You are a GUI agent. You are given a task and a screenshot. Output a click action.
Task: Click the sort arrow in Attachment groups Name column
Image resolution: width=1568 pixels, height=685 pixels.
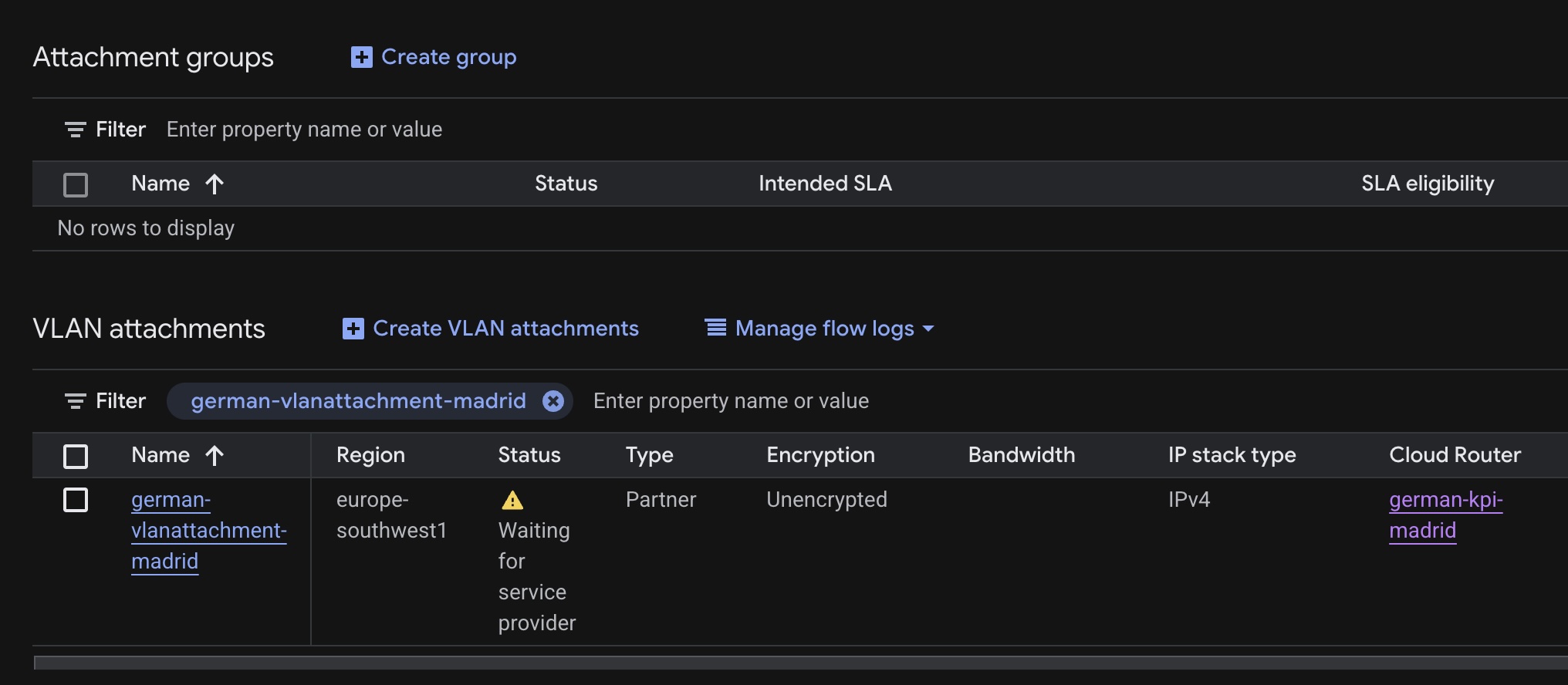[215, 184]
